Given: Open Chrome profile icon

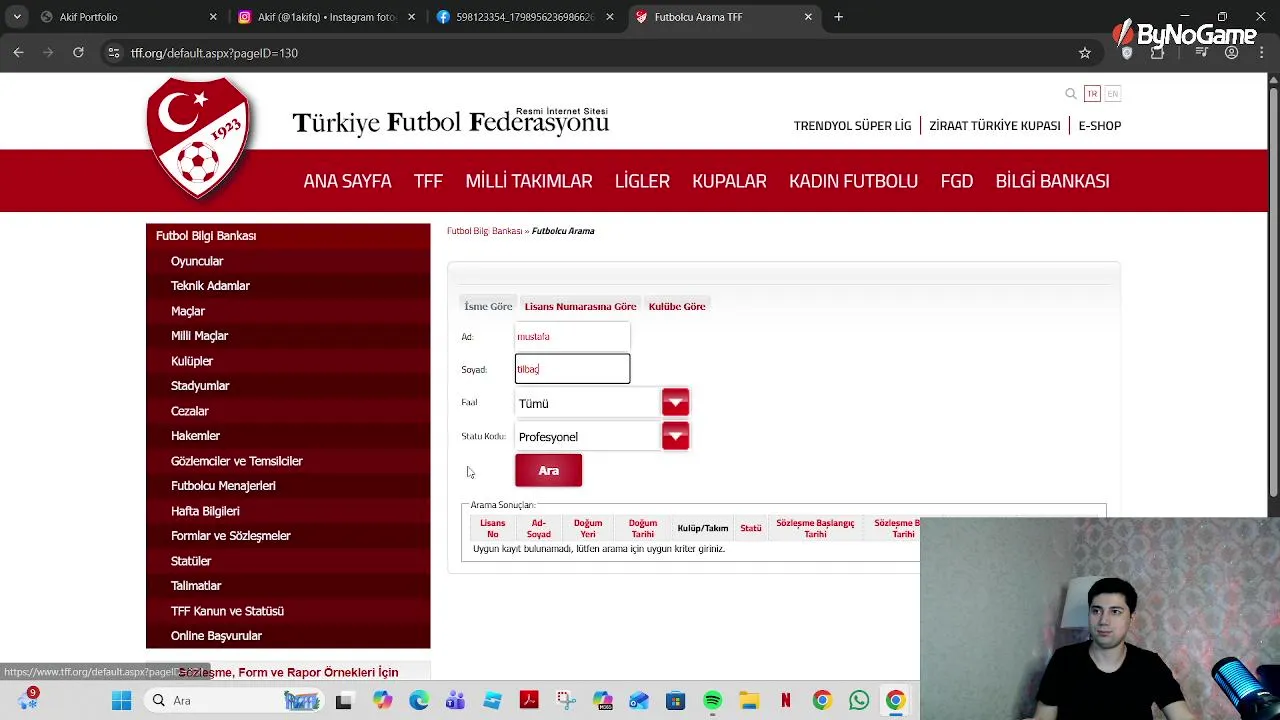Looking at the screenshot, I should pos(1232,53).
